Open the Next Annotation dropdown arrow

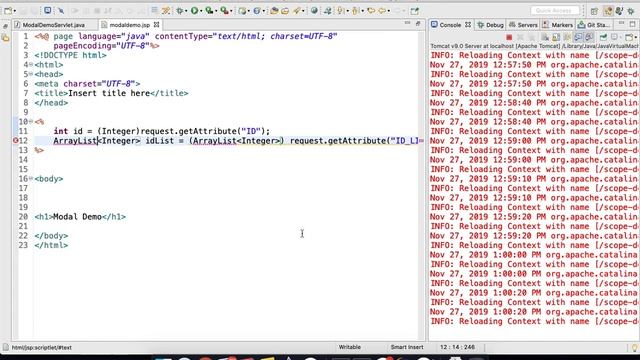point(347,11)
